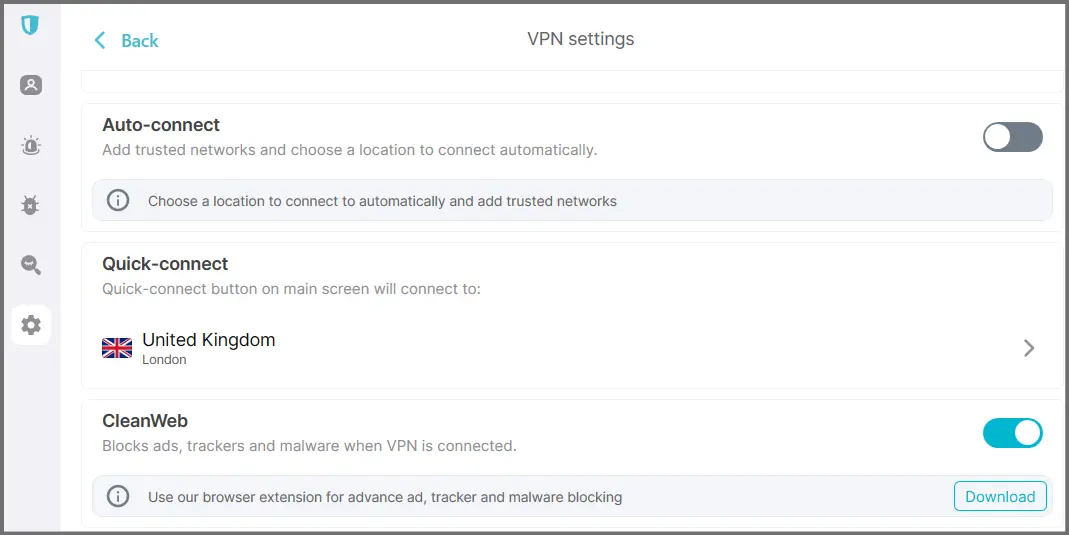Click the info icon in Auto-connect notice
Image resolution: width=1069 pixels, height=535 pixels.
pos(118,200)
